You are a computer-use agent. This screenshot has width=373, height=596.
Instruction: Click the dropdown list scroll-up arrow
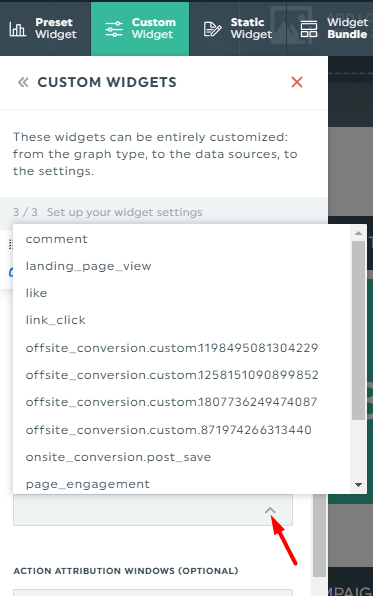pyautogui.click(x=358, y=233)
